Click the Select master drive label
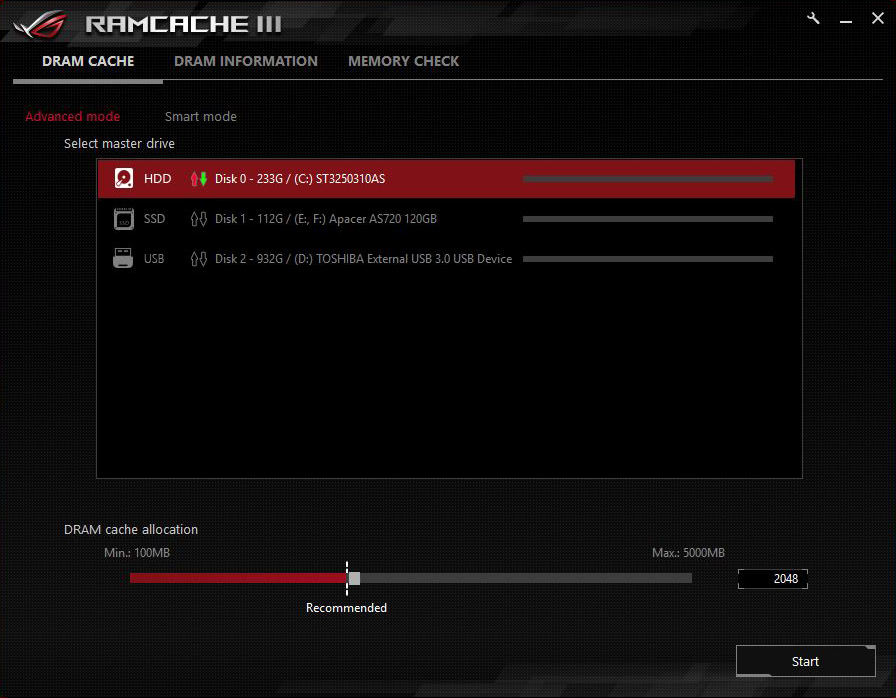 click(x=119, y=143)
